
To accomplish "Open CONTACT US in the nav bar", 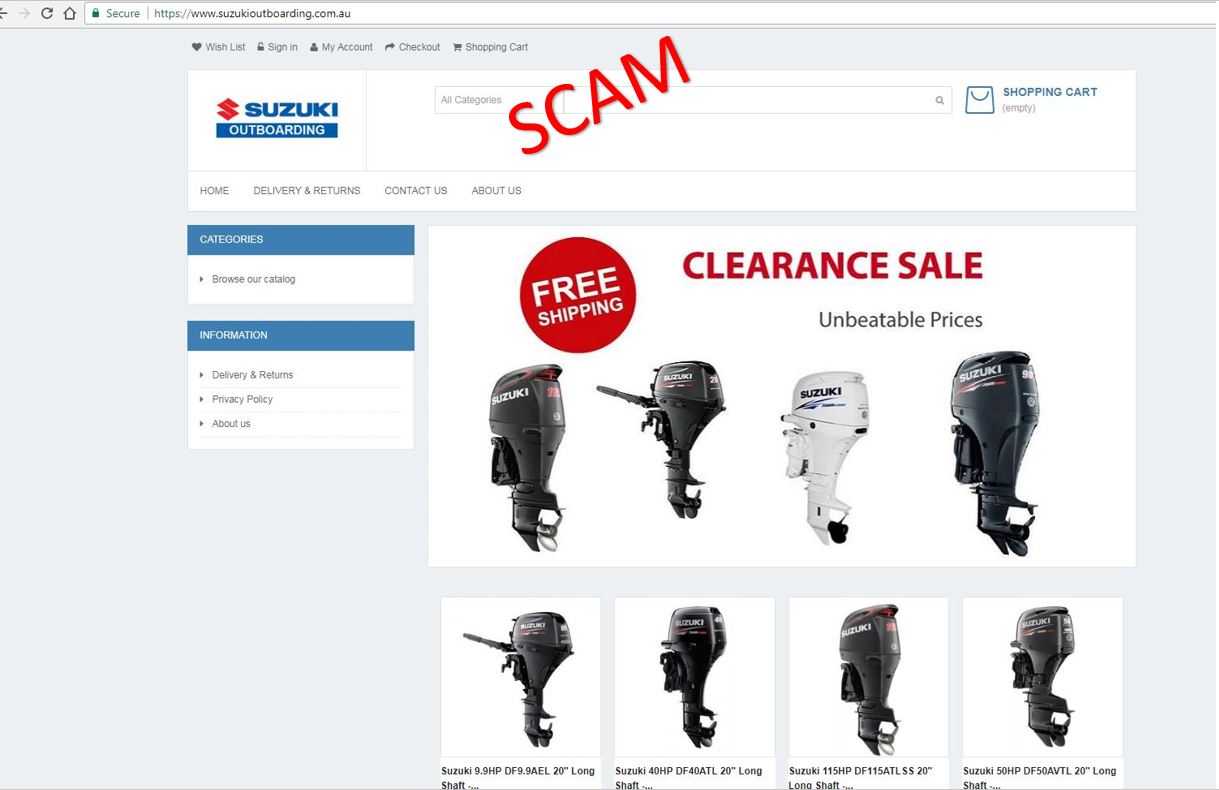I will 416,191.
